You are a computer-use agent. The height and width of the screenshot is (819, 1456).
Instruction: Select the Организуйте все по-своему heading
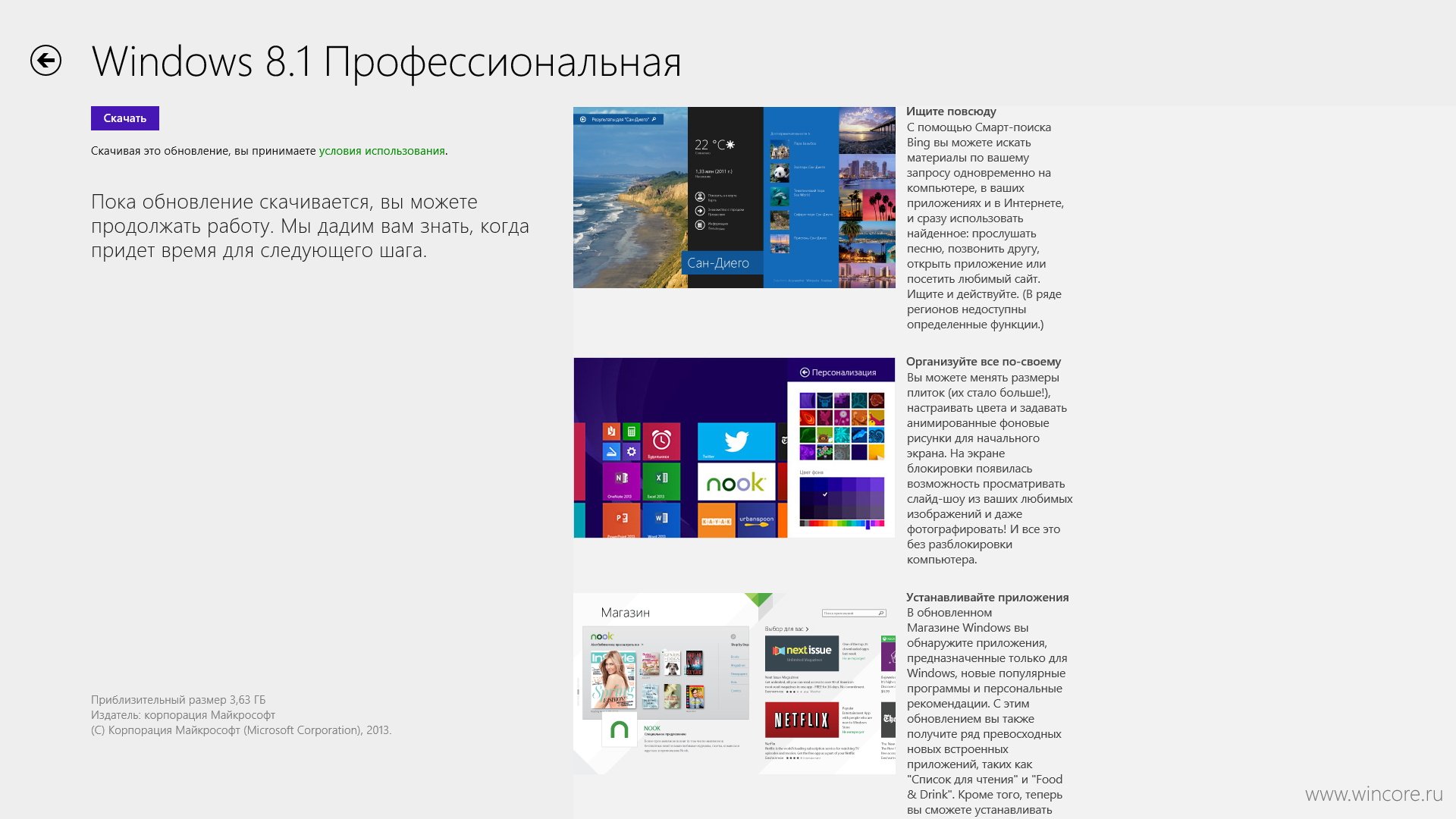[x=984, y=362]
